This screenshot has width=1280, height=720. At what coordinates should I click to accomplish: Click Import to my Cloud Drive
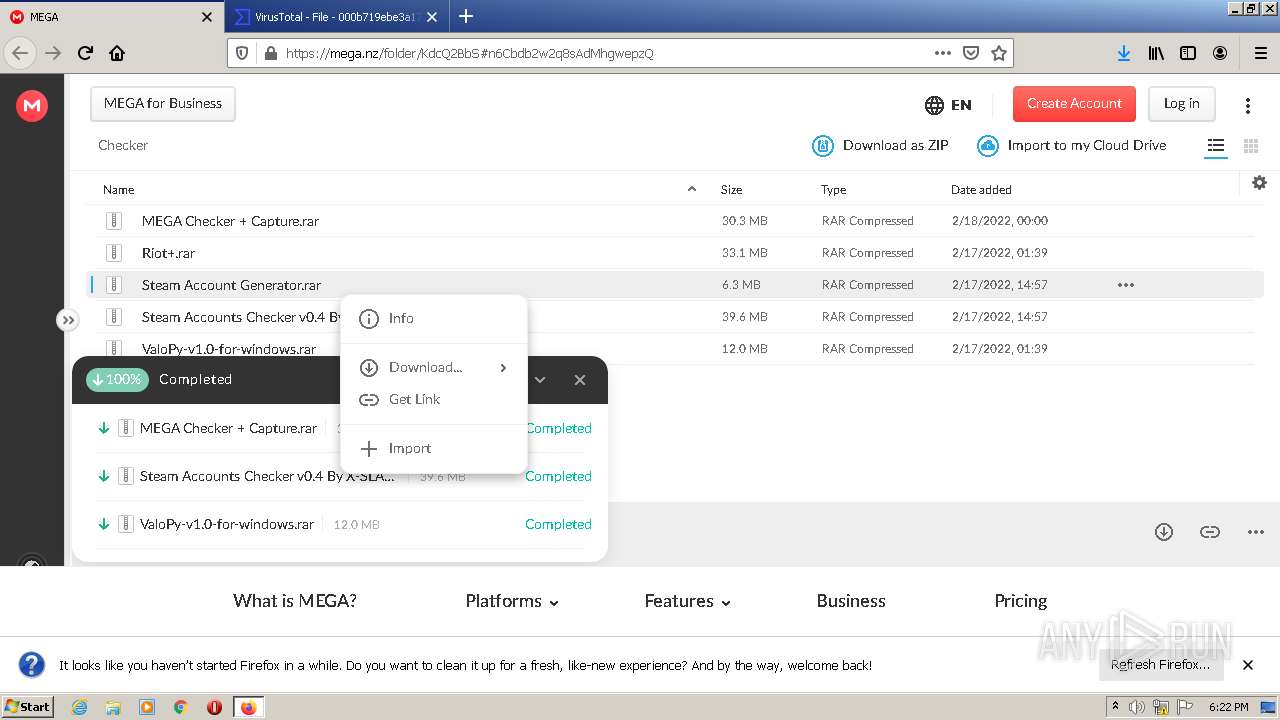click(x=1072, y=145)
